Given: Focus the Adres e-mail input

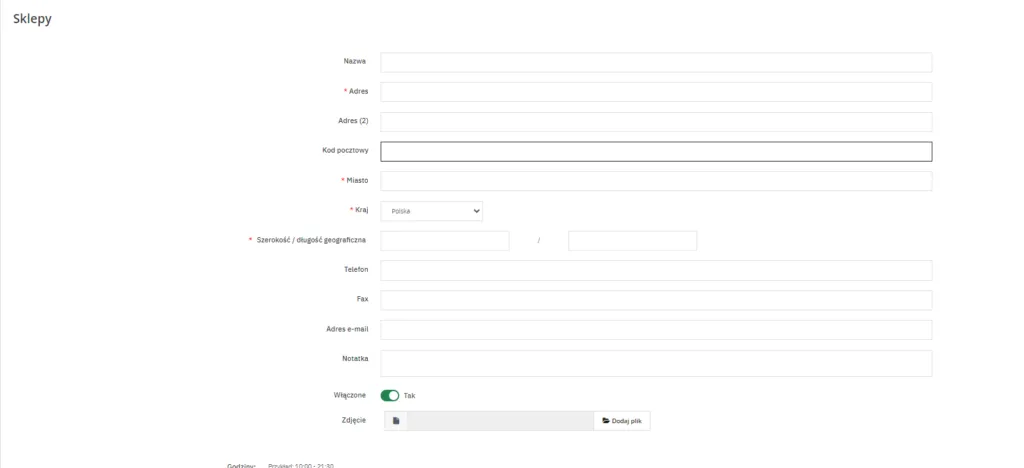Looking at the screenshot, I should [x=656, y=330].
